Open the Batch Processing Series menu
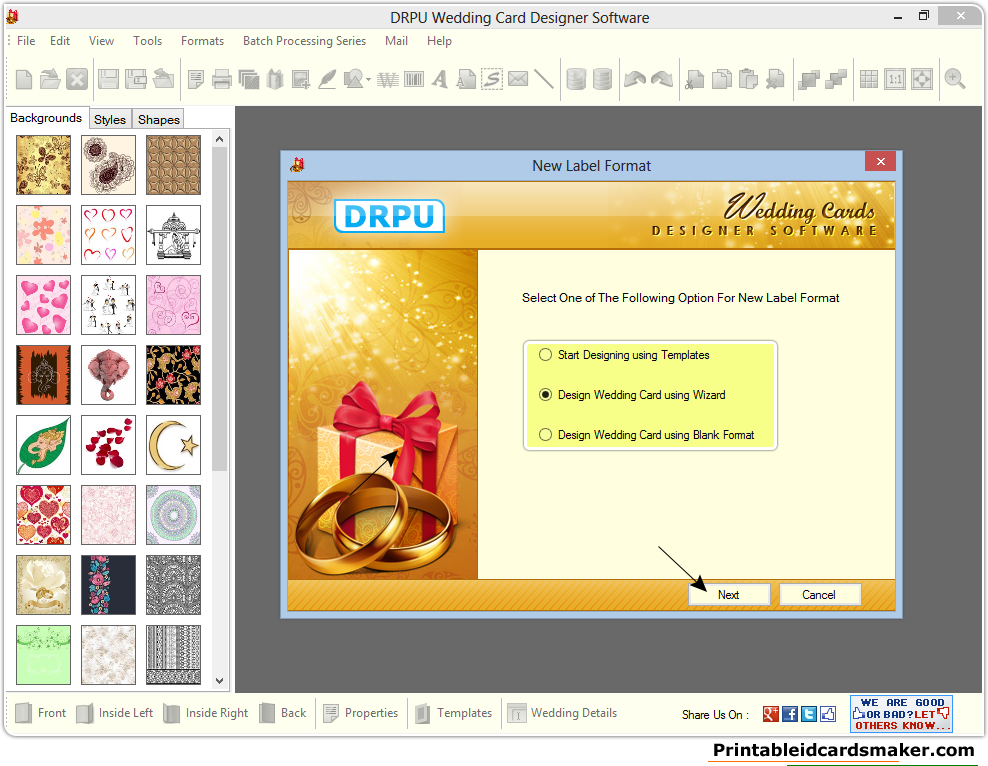 [304, 41]
